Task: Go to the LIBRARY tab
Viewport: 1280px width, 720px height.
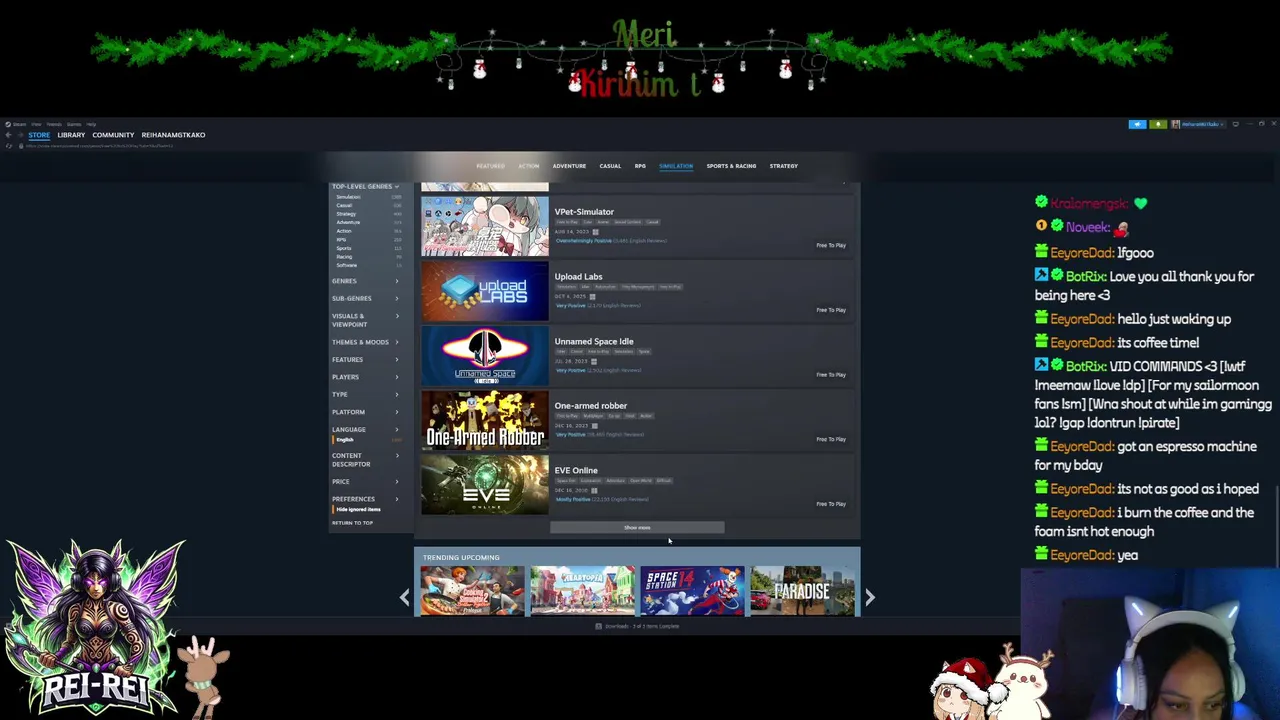Action: click(71, 135)
